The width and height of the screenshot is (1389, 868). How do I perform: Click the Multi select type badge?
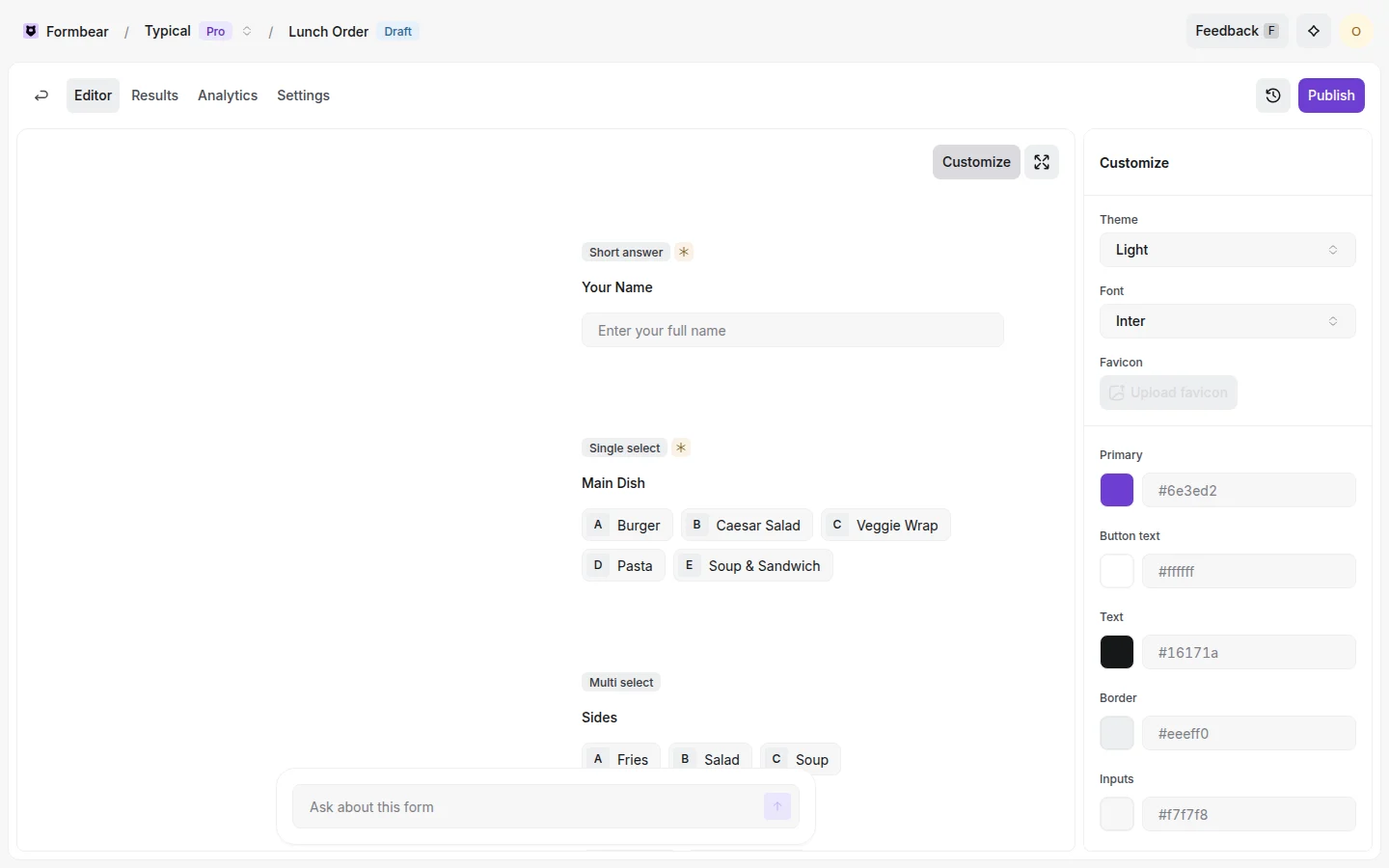coord(621,682)
